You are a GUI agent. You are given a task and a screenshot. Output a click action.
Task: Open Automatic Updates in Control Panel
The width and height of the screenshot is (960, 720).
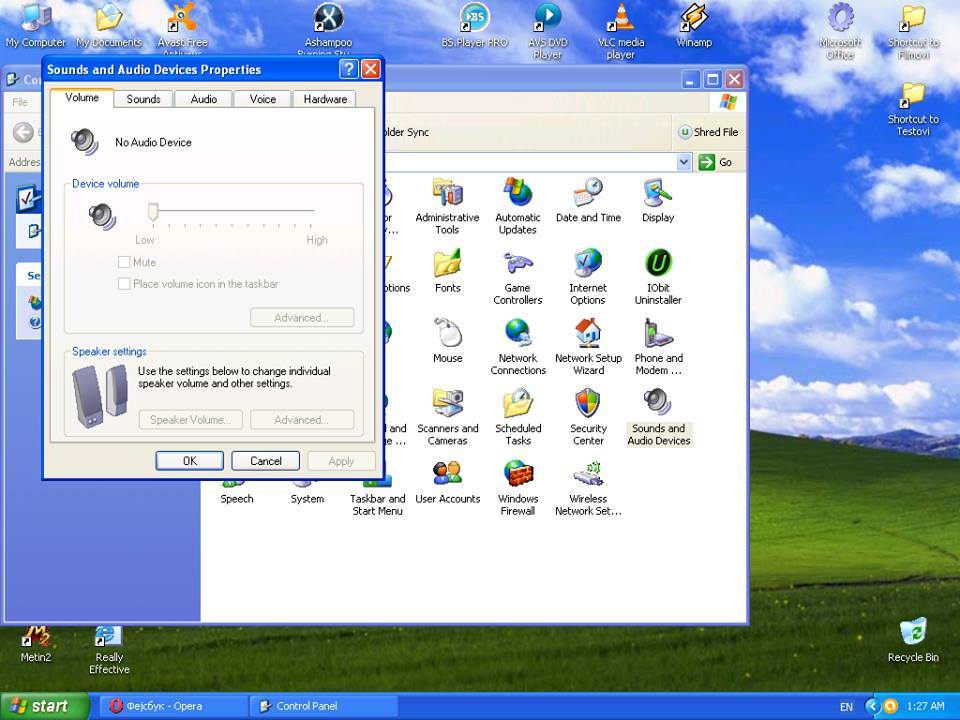click(x=517, y=195)
